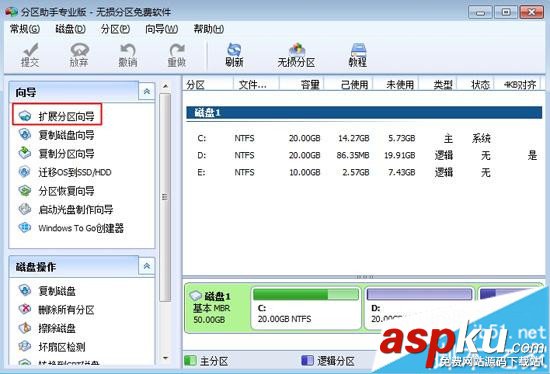Sort by the 未使用 column header
Screen dimensions: 550x374
[x=396, y=85]
